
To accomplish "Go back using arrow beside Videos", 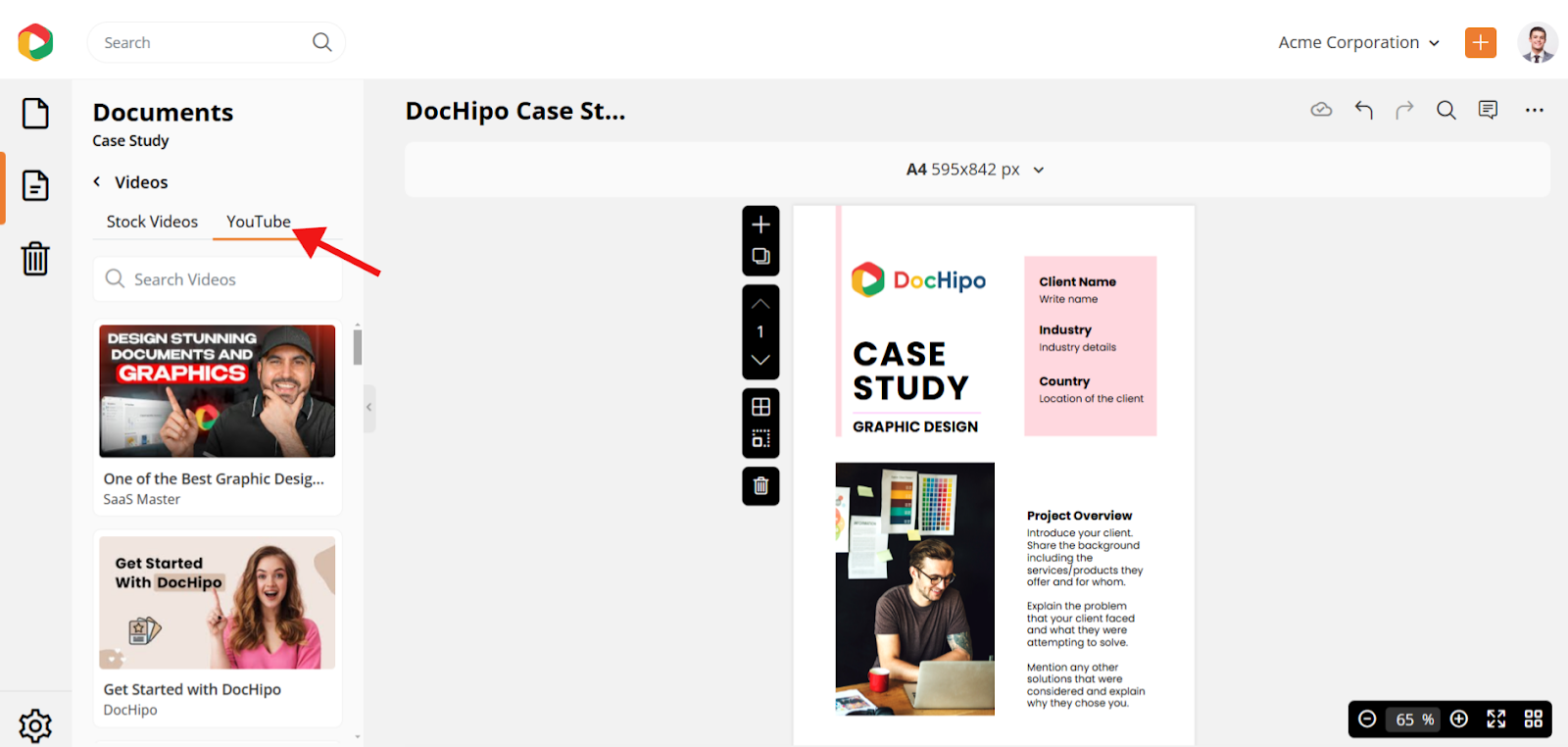I will (x=97, y=181).
